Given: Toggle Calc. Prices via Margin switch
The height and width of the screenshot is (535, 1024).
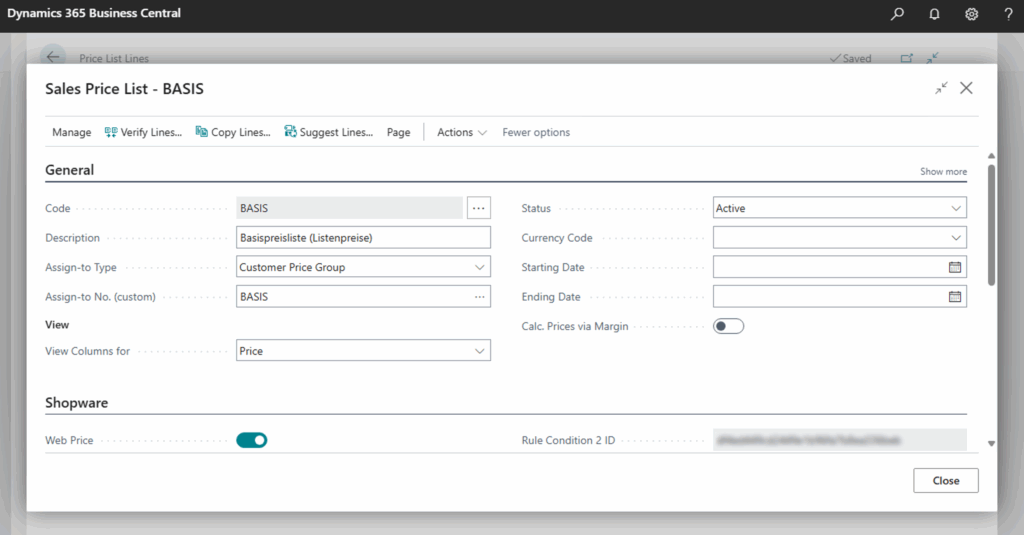Looking at the screenshot, I should [728, 326].
